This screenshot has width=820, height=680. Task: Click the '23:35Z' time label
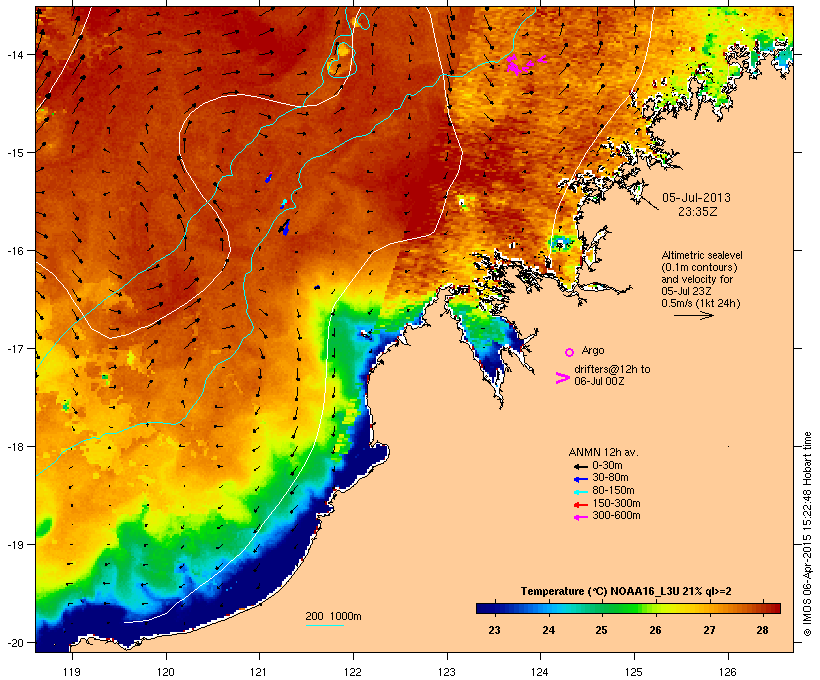tap(698, 212)
